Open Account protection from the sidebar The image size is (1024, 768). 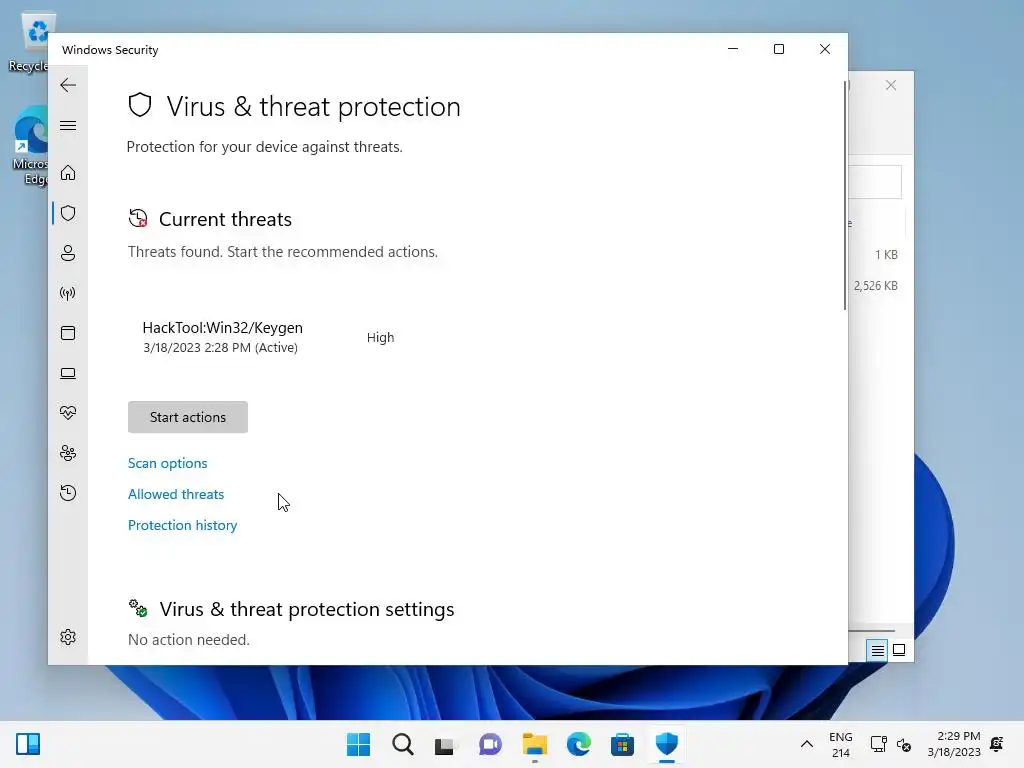68,253
